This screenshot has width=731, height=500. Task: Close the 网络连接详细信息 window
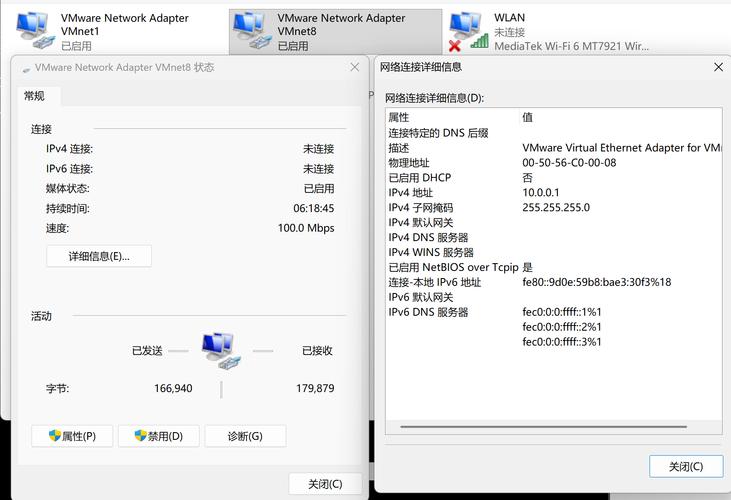[x=718, y=67]
